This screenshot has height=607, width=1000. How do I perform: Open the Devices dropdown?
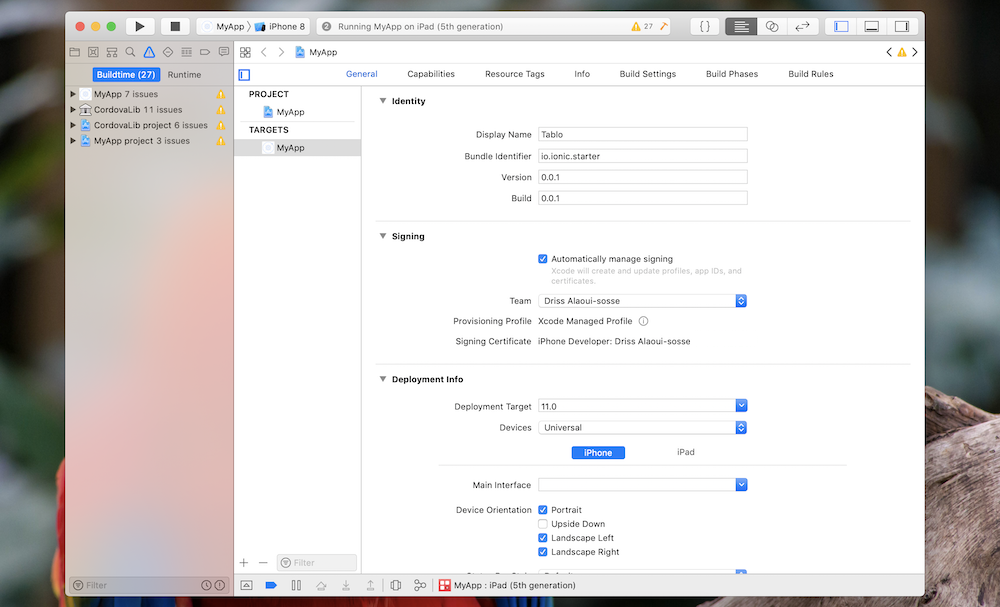pos(642,428)
